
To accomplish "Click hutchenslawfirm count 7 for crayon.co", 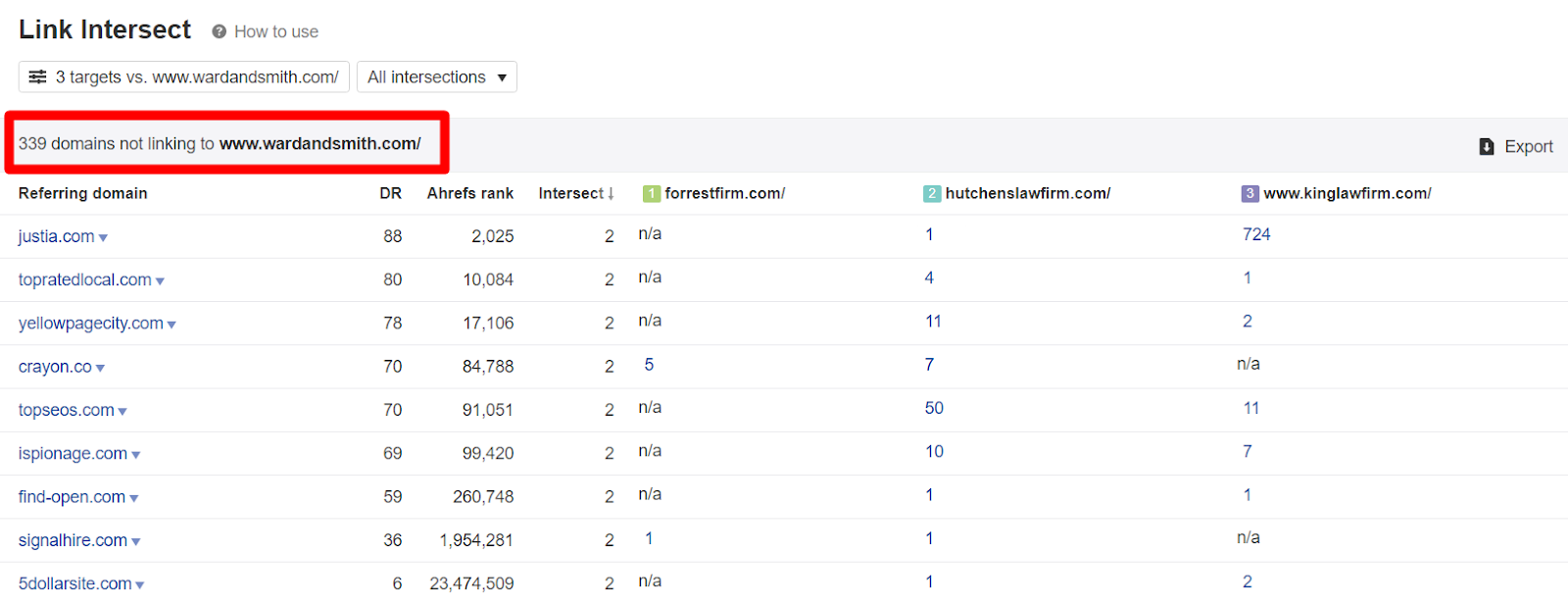I will click(929, 365).
